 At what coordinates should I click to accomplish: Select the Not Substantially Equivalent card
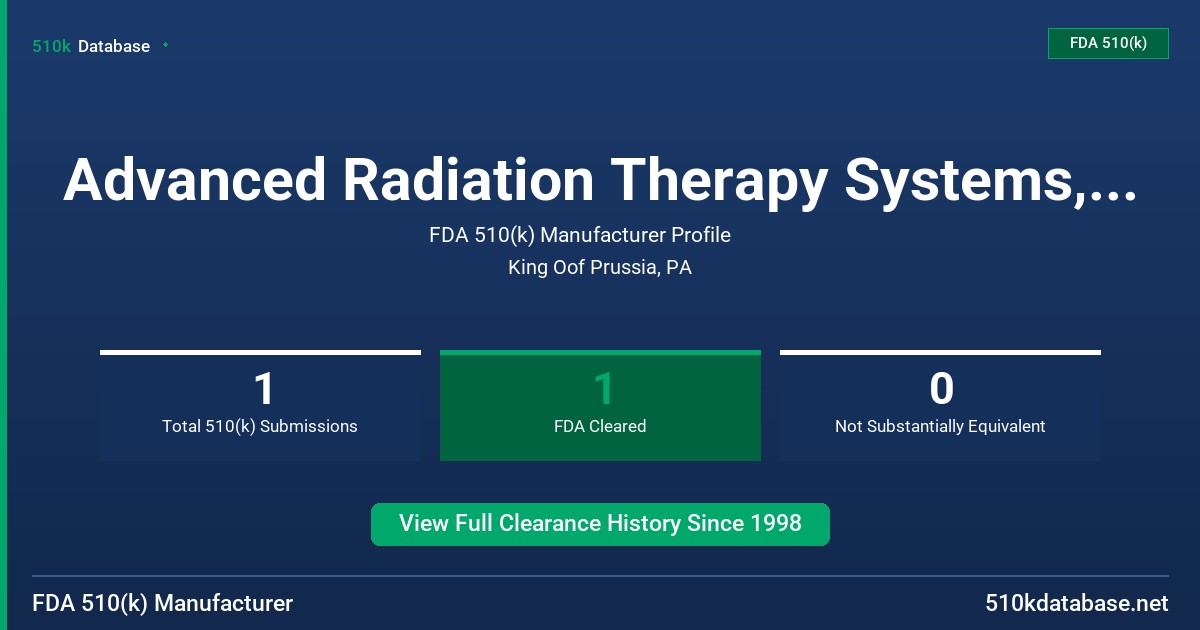point(940,405)
